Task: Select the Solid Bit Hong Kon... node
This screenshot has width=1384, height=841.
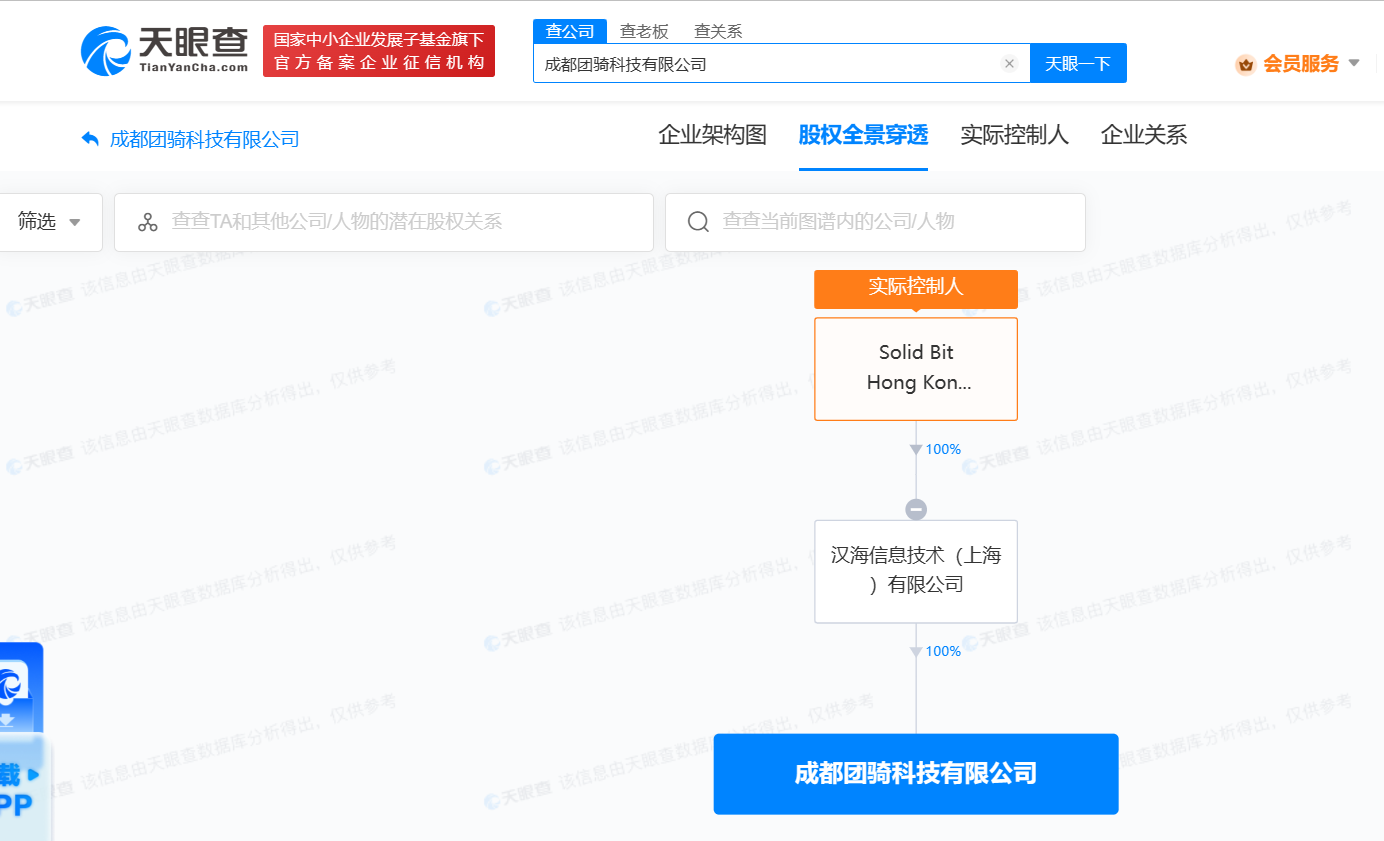Action: tap(916, 369)
